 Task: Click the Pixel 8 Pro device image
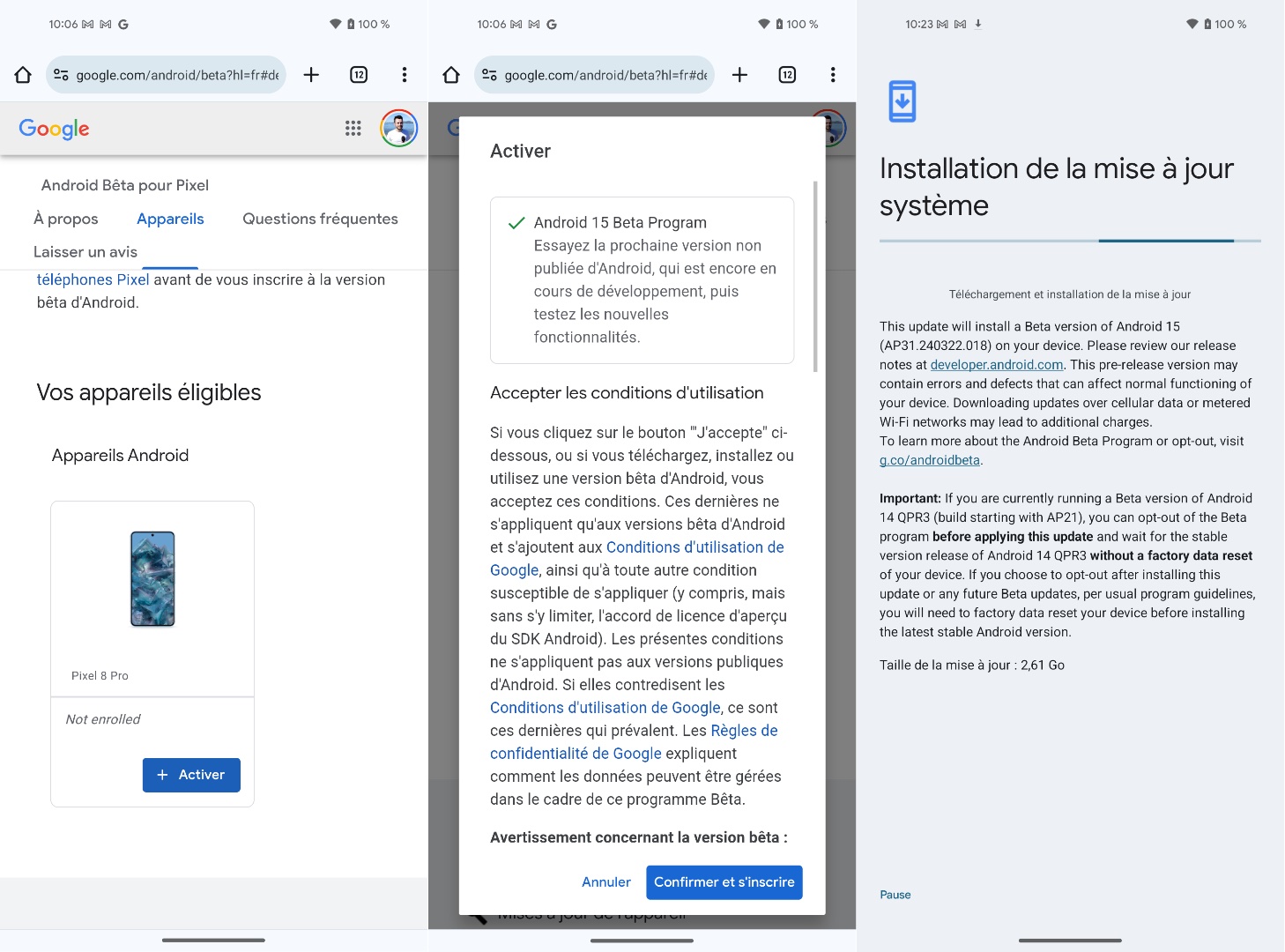point(152,579)
